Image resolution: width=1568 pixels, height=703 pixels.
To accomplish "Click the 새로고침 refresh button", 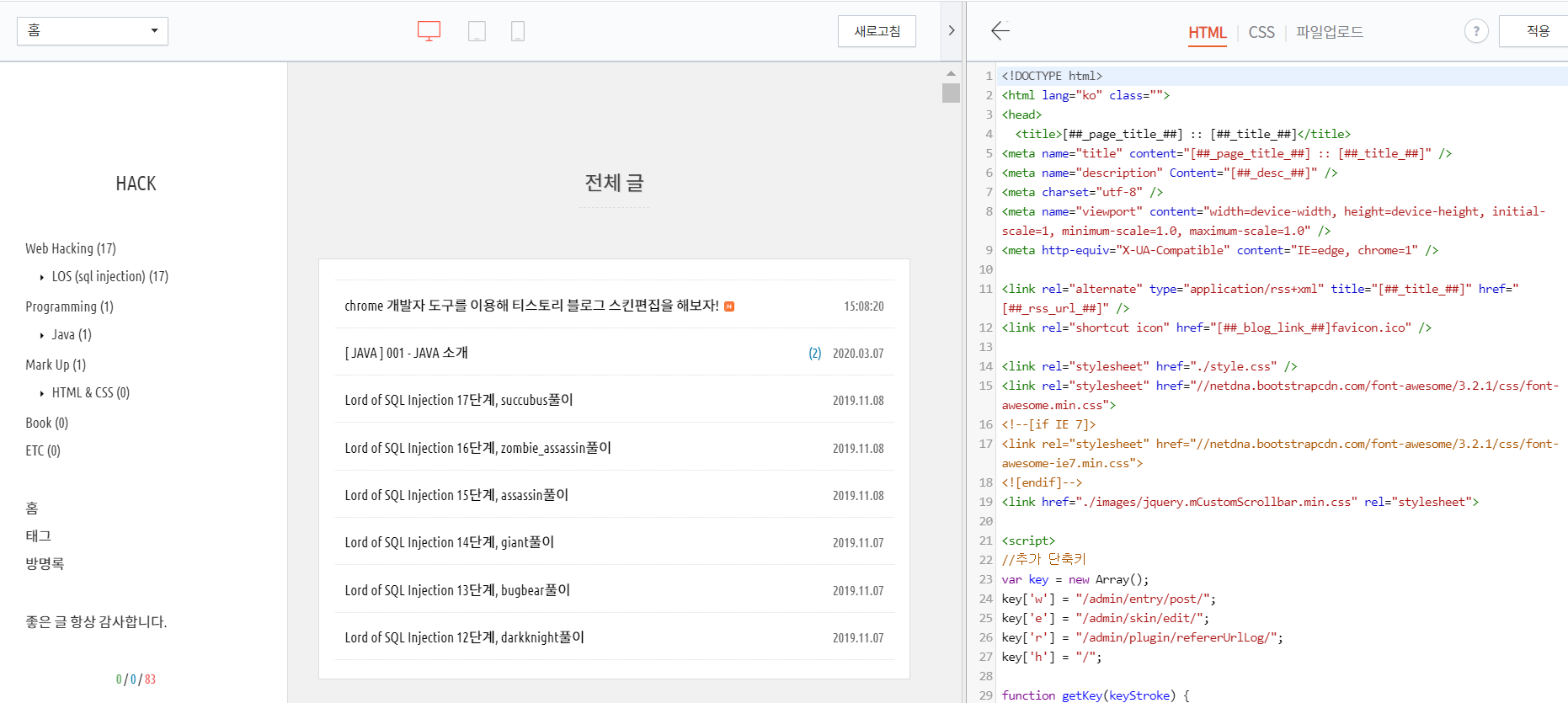I will (877, 31).
